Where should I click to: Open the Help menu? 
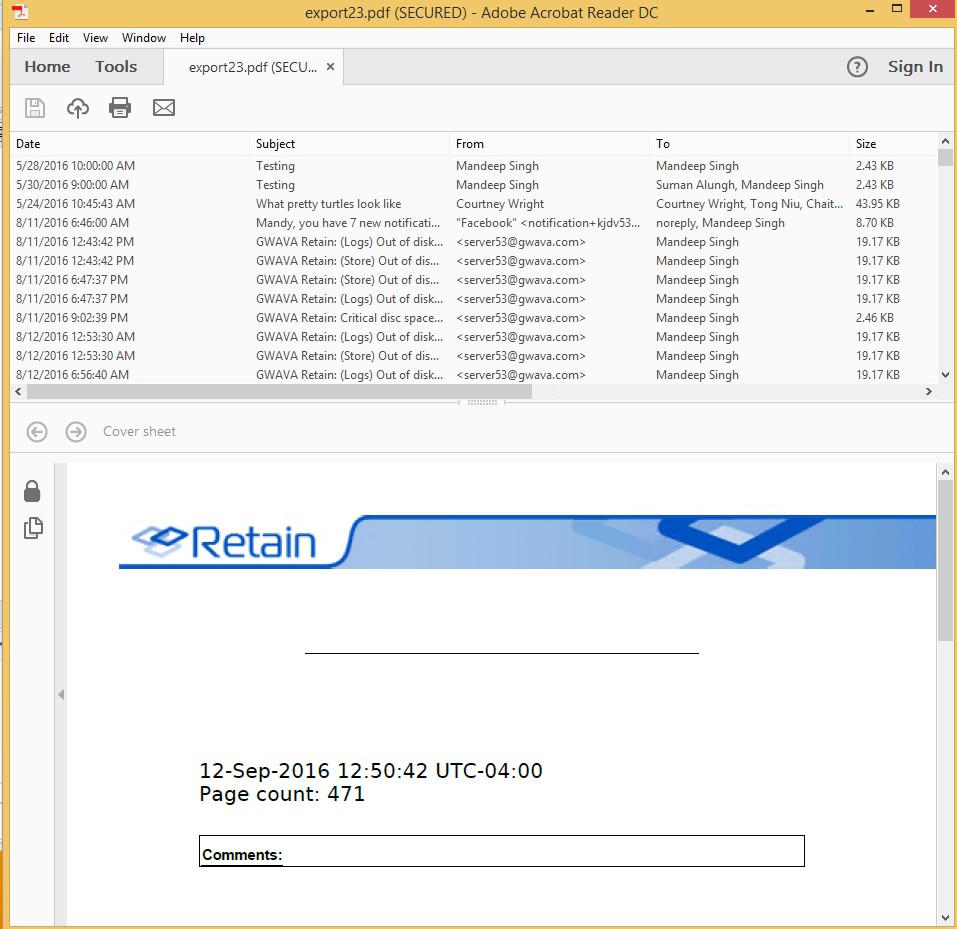(x=192, y=38)
